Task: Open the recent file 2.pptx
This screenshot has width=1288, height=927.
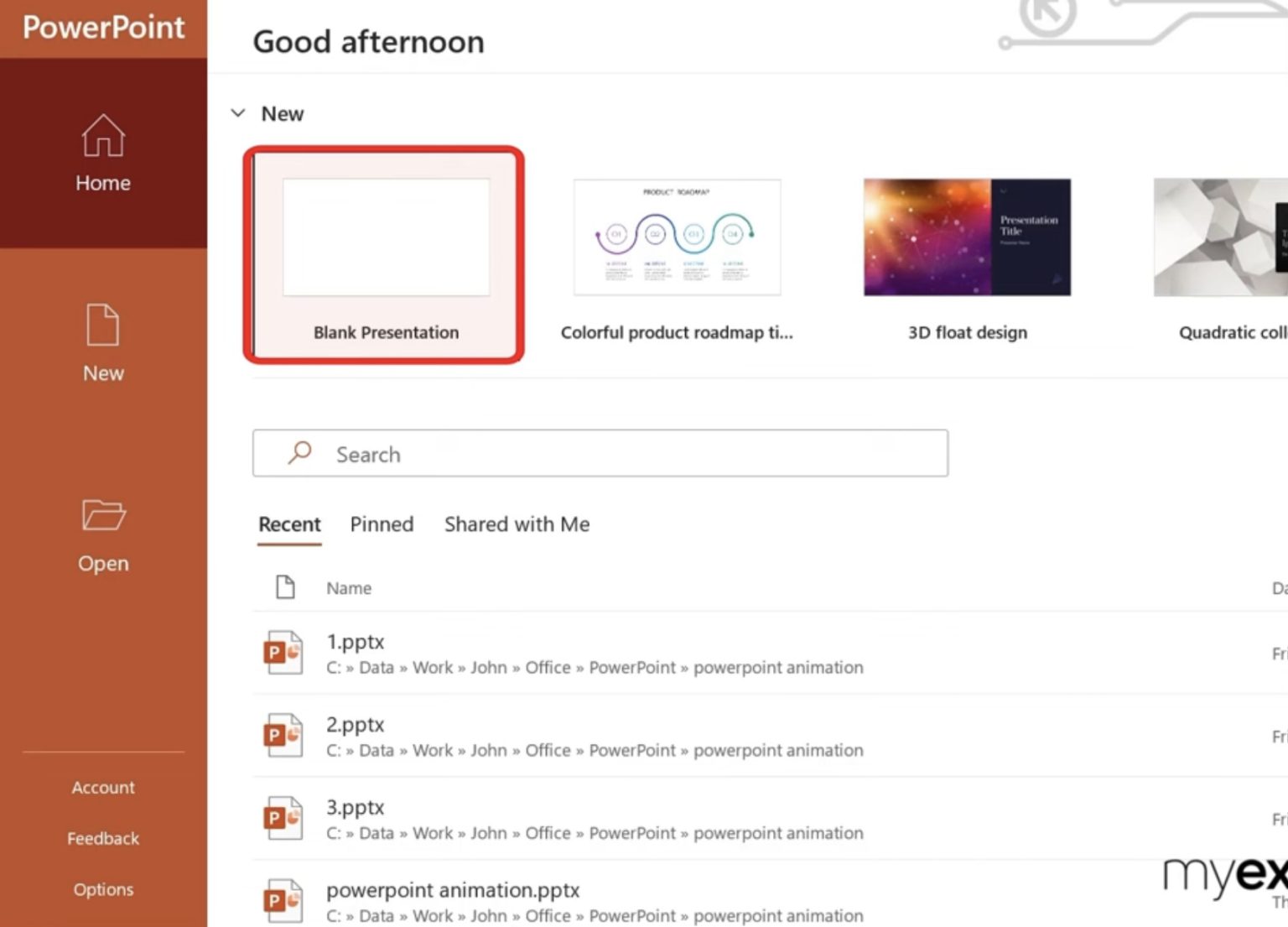Action: pos(355,724)
